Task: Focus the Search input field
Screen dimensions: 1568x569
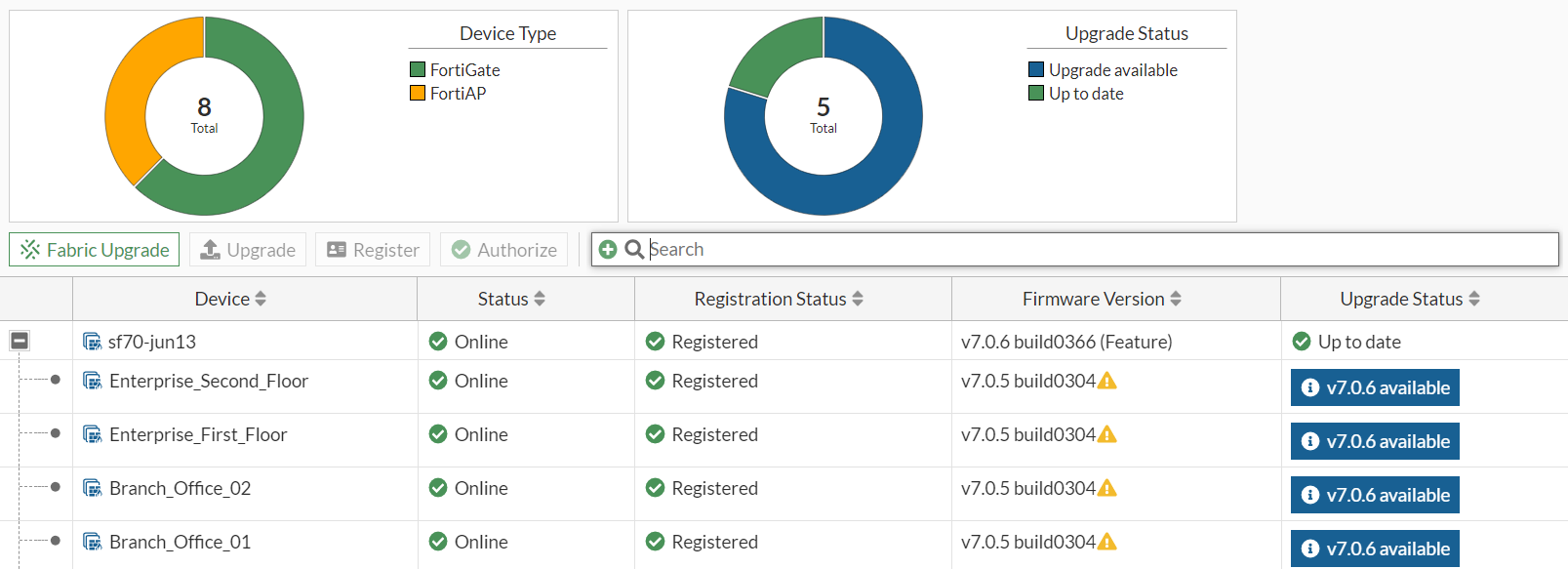Action: [1073, 250]
